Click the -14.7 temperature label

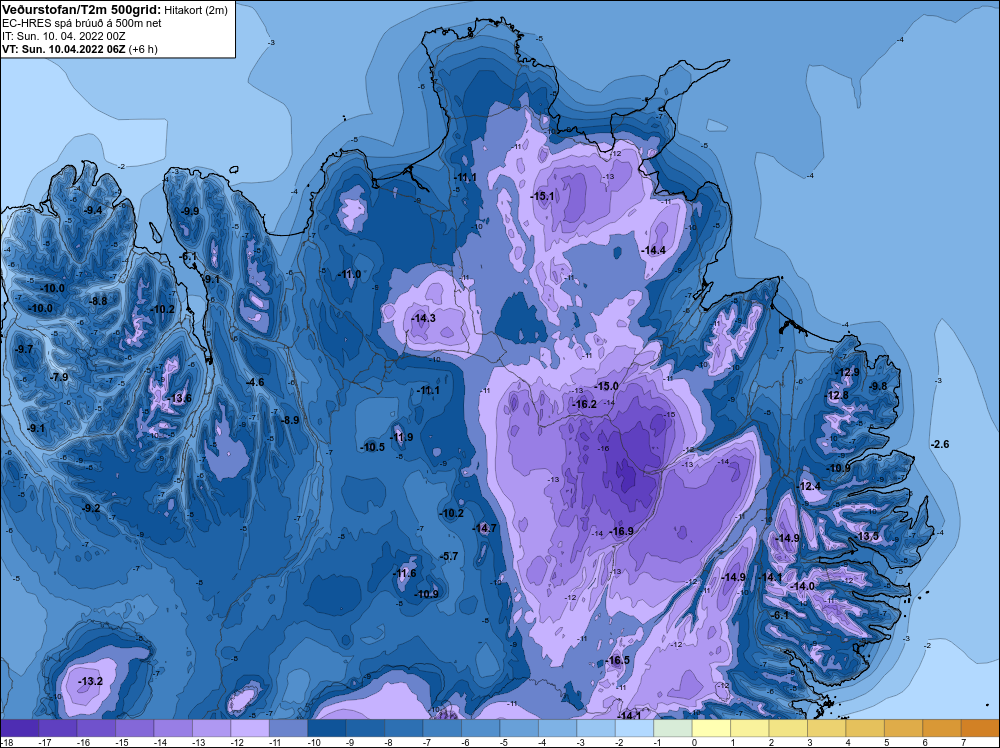pos(484,528)
